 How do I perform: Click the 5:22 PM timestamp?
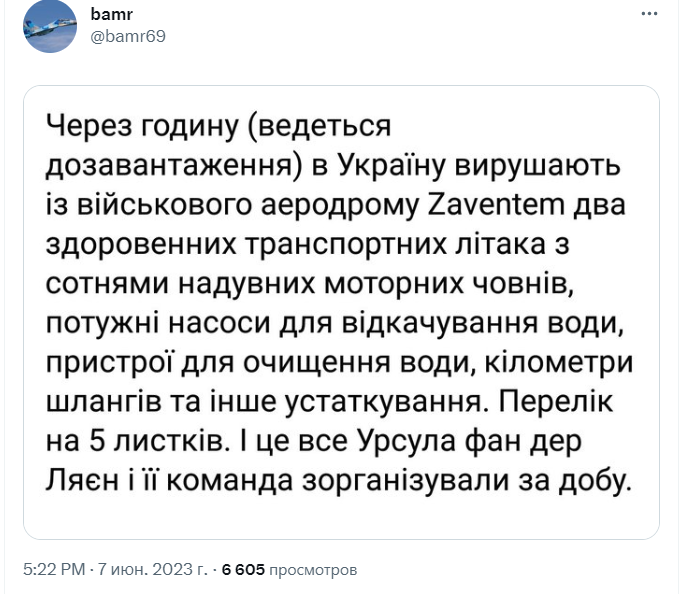click(x=54, y=570)
